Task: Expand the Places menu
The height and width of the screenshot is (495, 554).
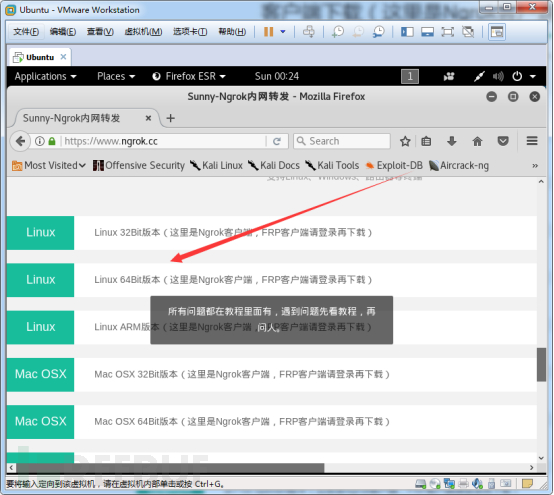Action: pos(116,76)
